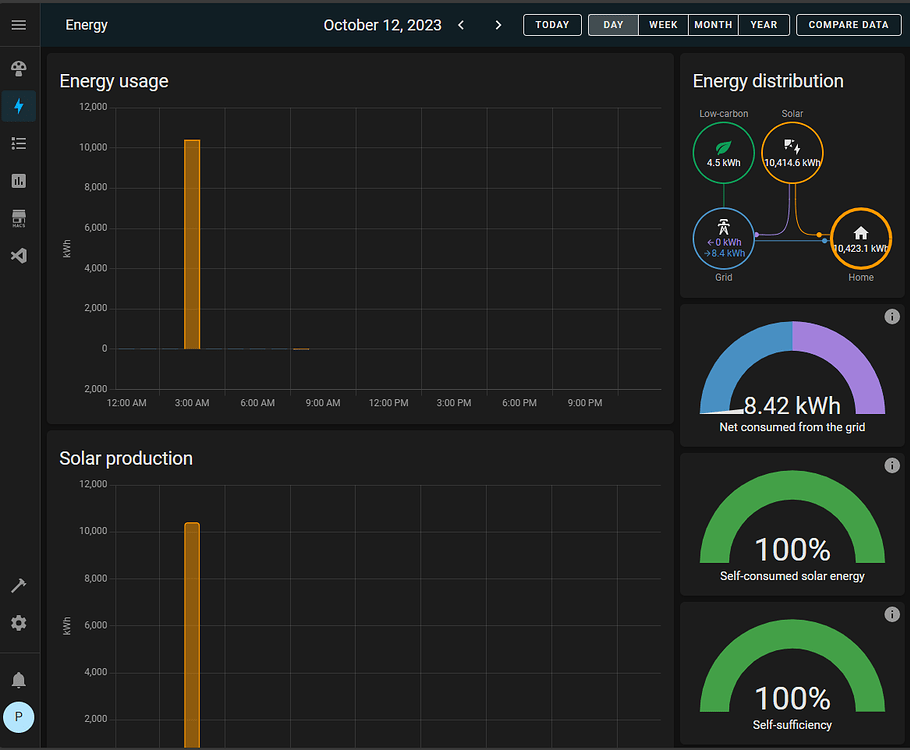Image resolution: width=910 pixels, height=750 pixels.
Task: Switch the period to YEAR
Action: click(764, 25)
